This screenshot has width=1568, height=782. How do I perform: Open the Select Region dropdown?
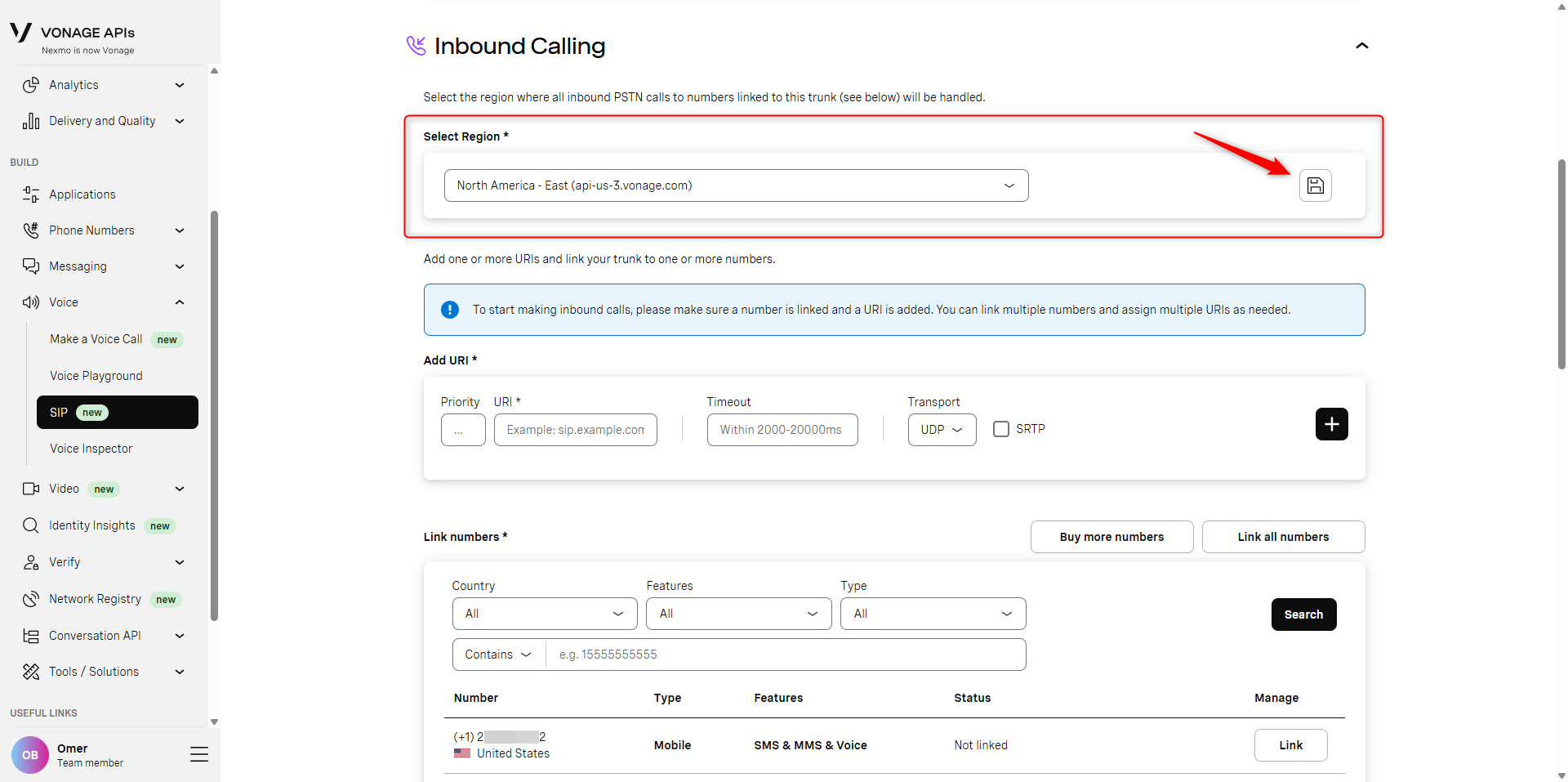pyautogui.click(x=736, y=185)
